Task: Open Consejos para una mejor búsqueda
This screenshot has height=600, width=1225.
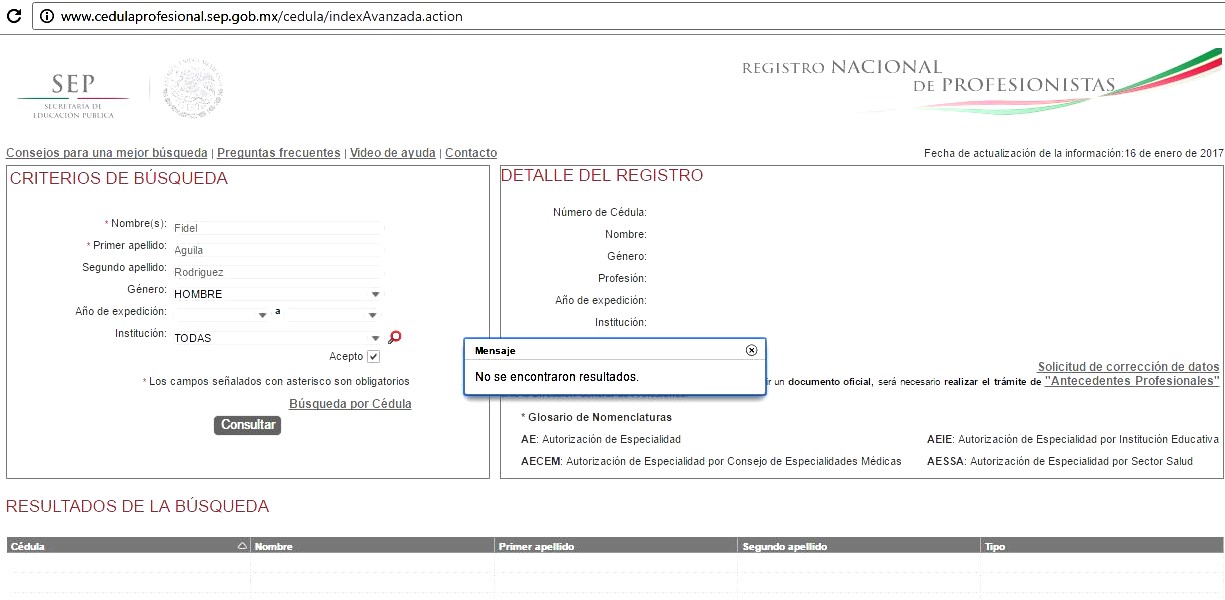Action: coord(107,153)
